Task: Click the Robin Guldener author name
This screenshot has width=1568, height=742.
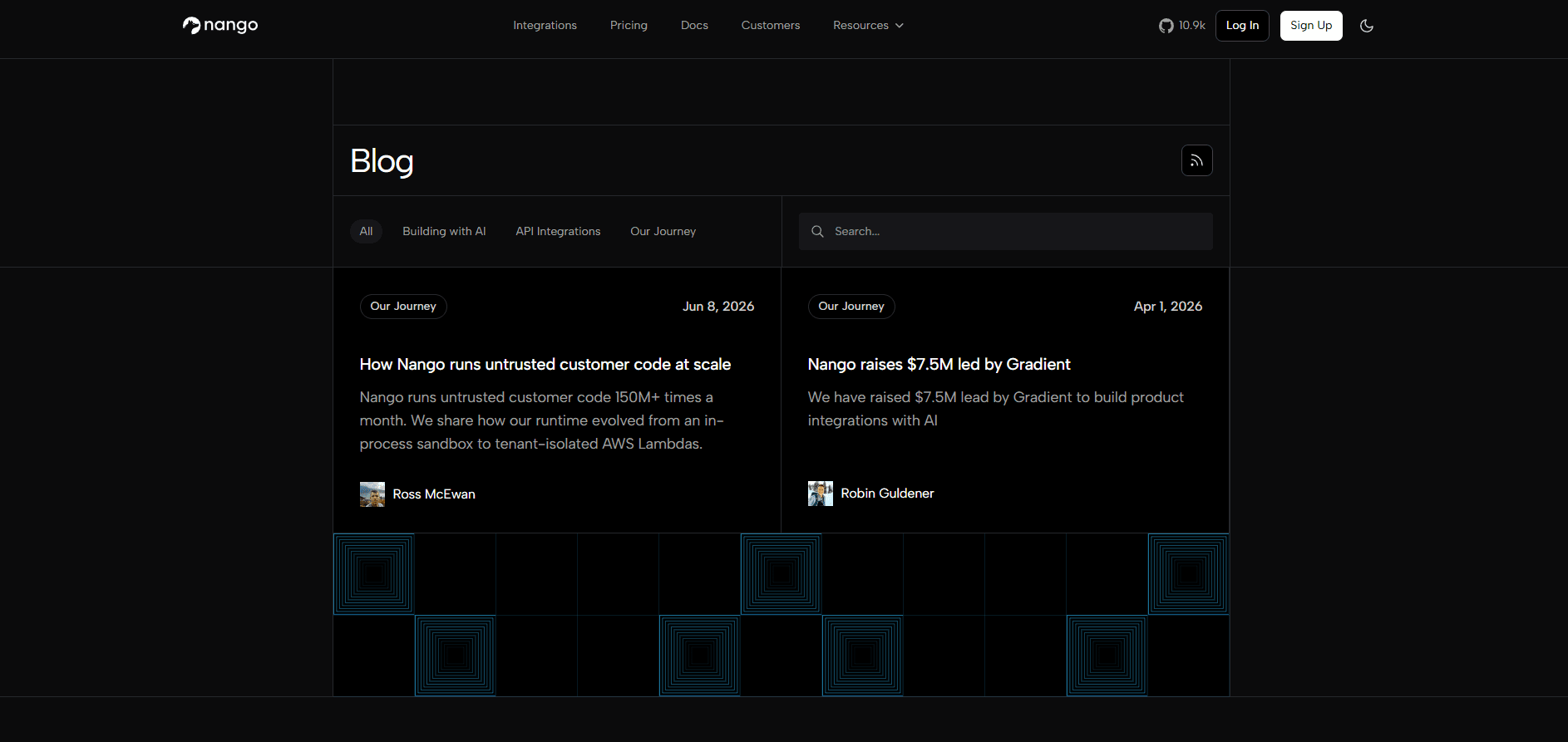Action: (x=887, y=494)
